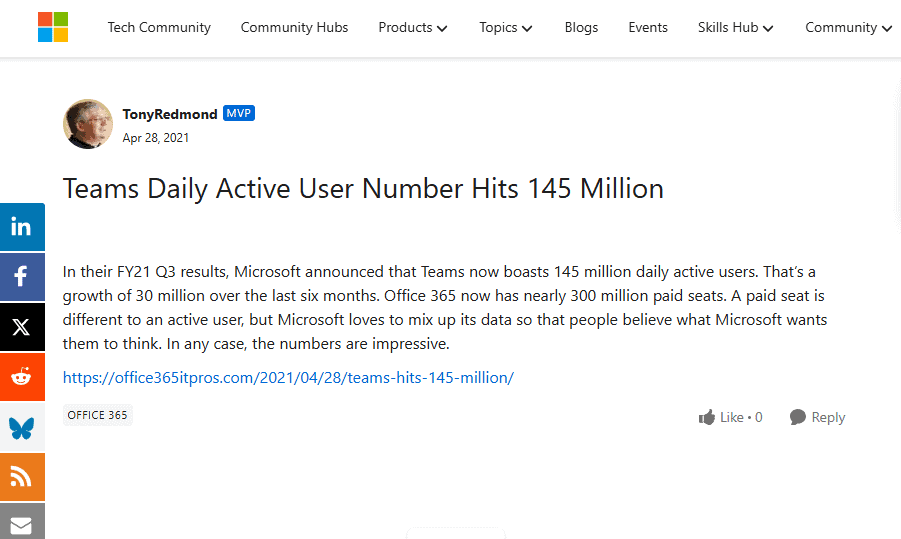Open the RSS feed icon
This screenshot has width=901, height=539.
[x=22, y=477]
